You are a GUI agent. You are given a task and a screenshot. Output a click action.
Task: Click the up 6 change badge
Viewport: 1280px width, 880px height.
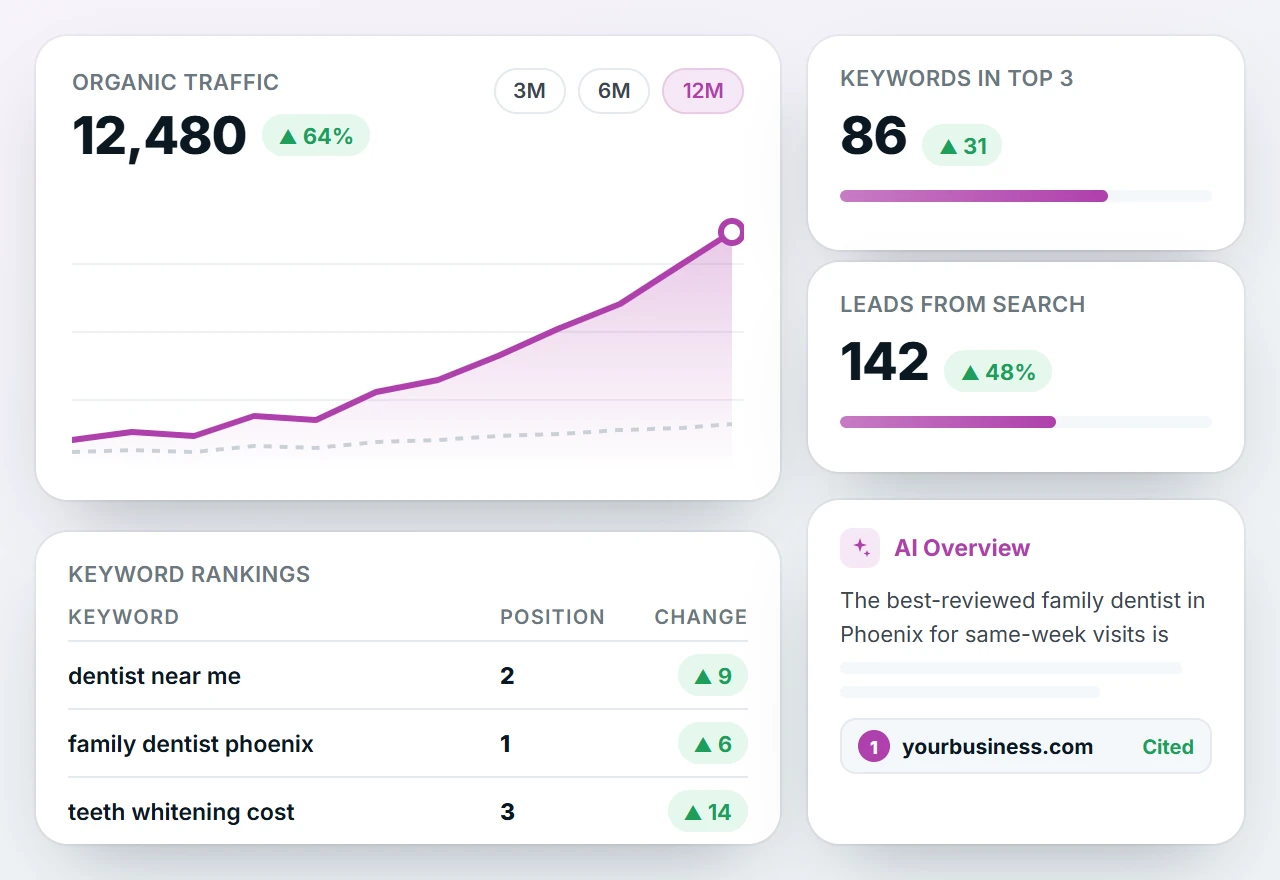pos(713,744)
